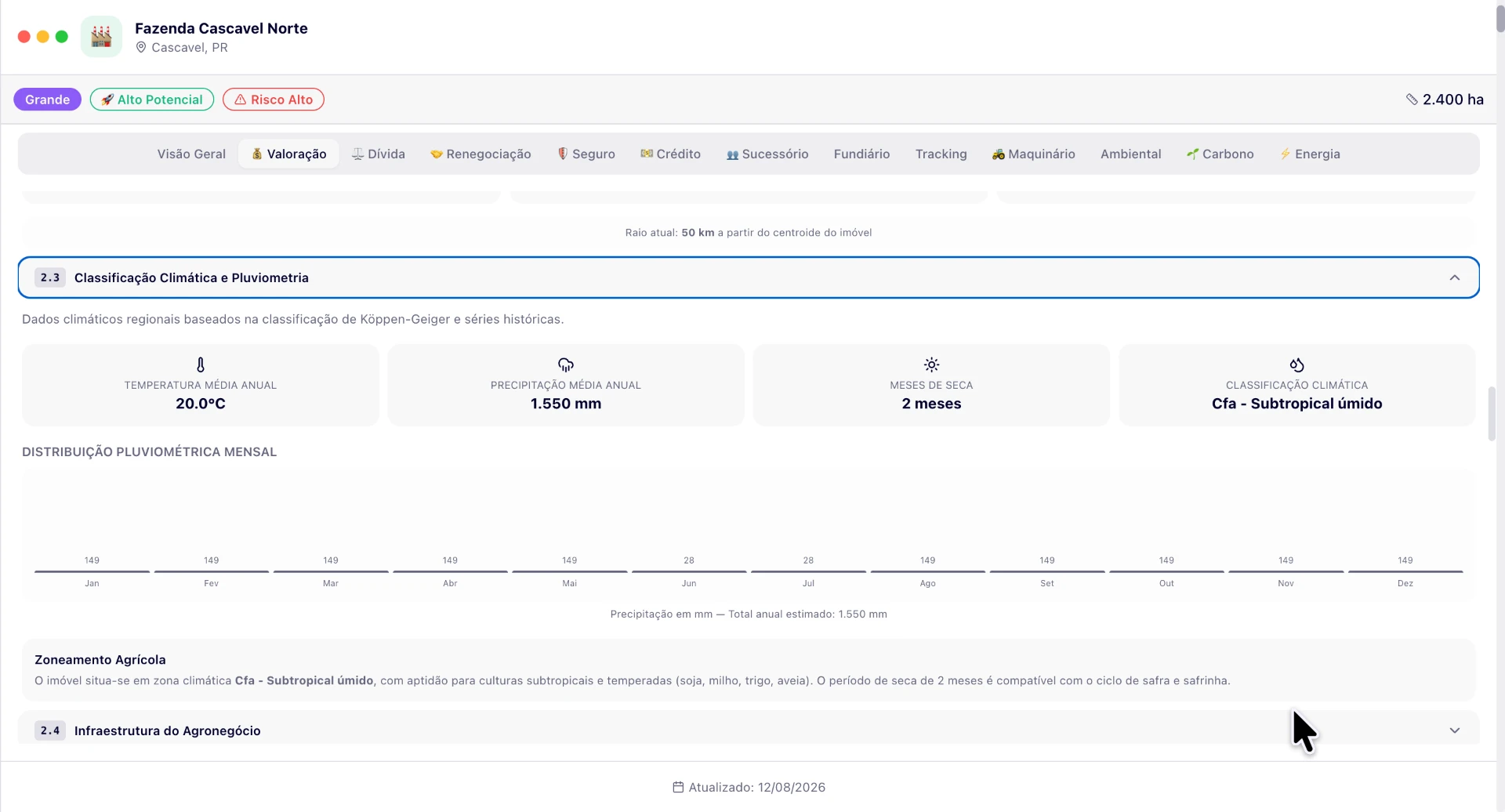Click the Alto Potencial badge
The height and width of the screenshot is (812, 1505).
click(x=152, y=100)
